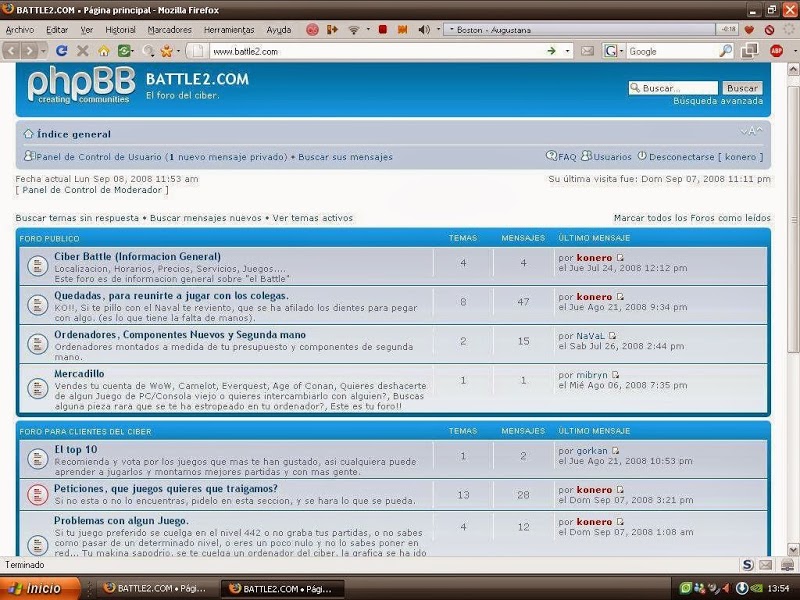
Task: Open the Herramientas menu
Action: coord(229,30)
